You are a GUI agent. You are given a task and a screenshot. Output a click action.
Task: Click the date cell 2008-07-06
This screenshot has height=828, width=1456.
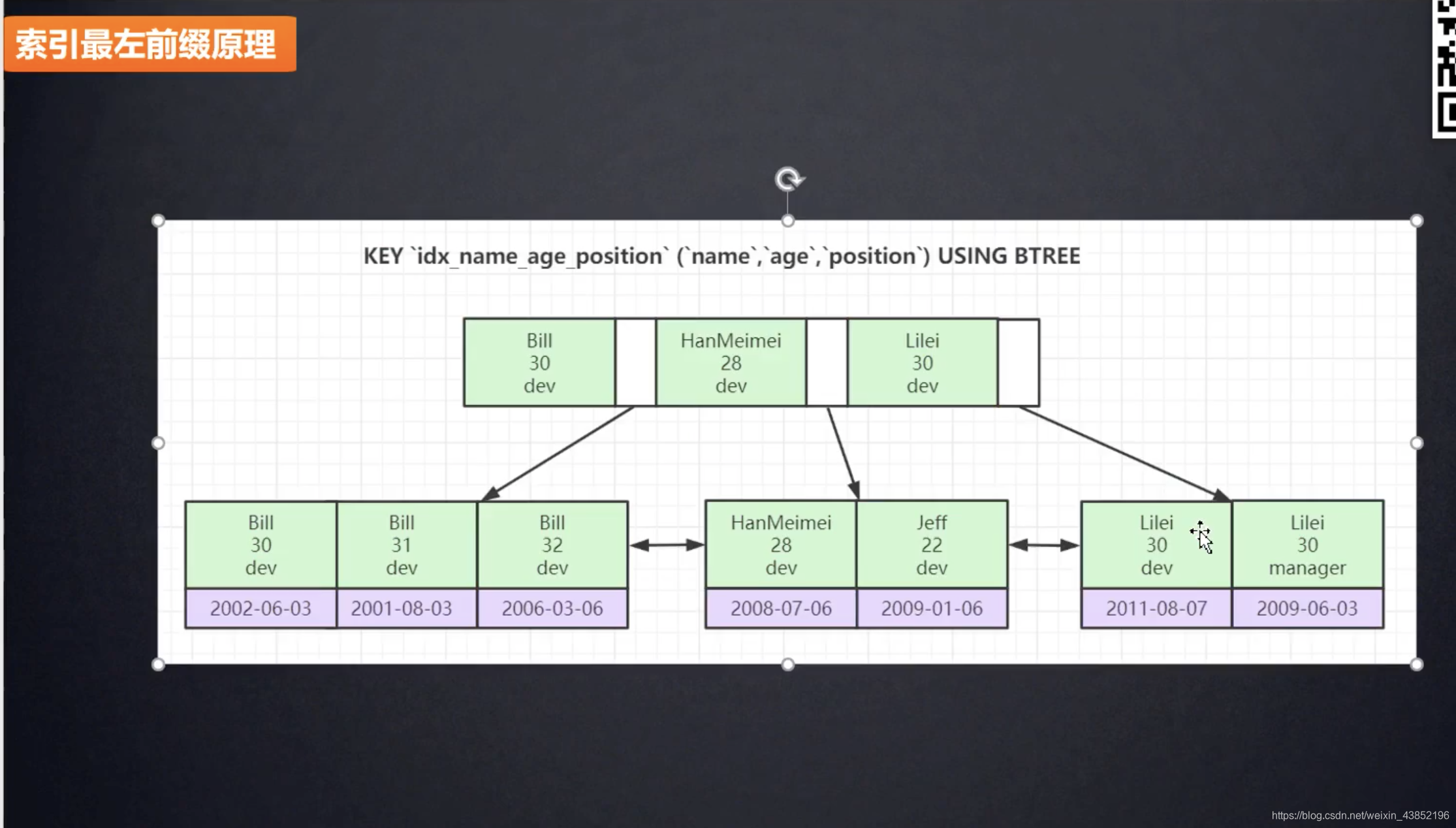click(x=781, y=608)
